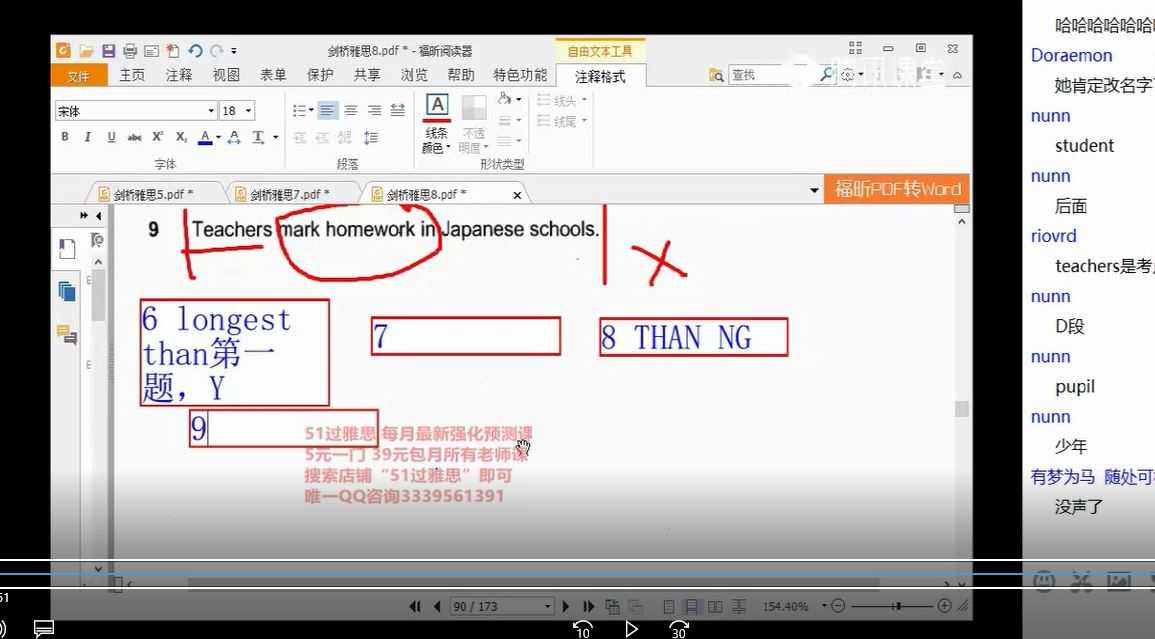Image resolution: width=1155 pixels, height=639 pixels.
Task: Click the 福昕PDF转Word button
Action: (x=896, y=189)
